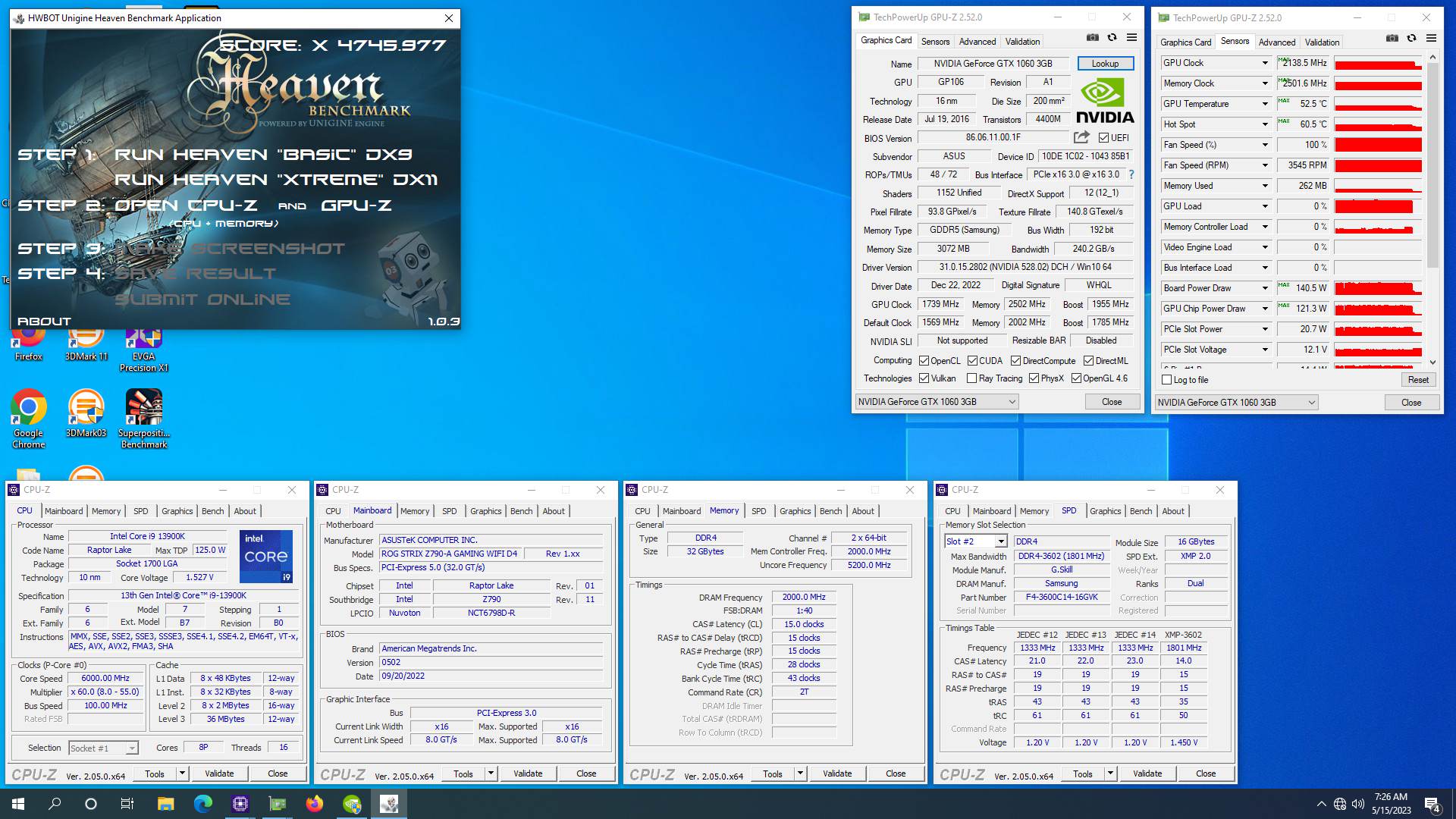The image size is (1456, 819).
Task: Click camera icon in GPU-Z Sensors window
Action: pyautogui.click(x=1392, y=39)
